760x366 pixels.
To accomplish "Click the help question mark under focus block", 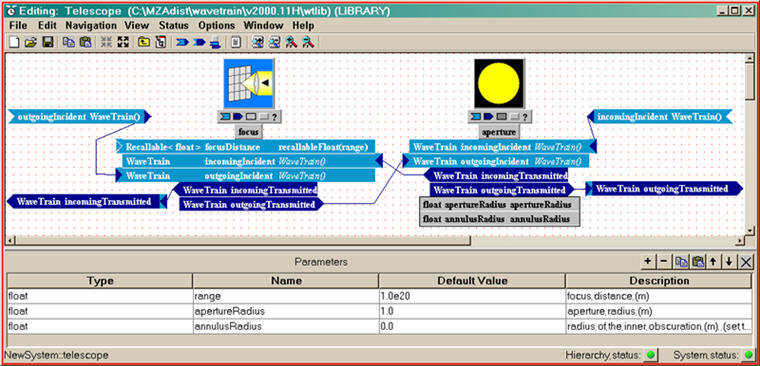I will pos(274,117).
